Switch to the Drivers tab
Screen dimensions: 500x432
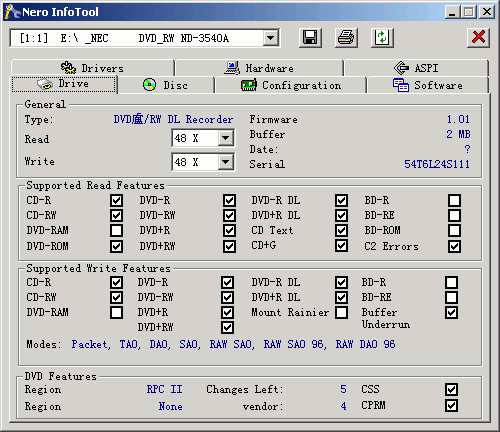coord(92,68)
